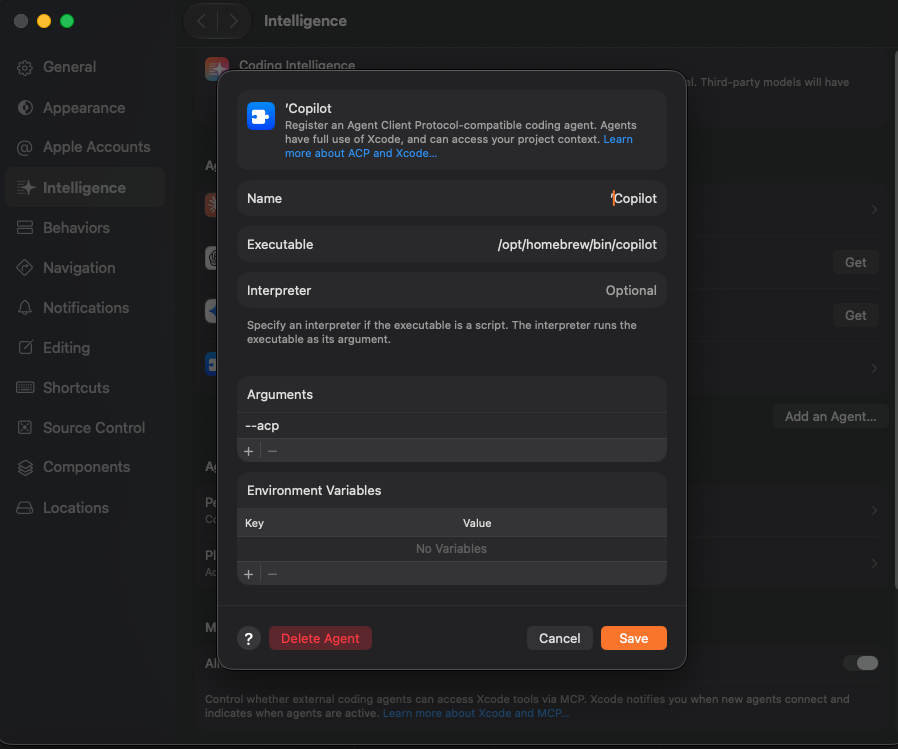Screen dimensions: 898x749
Task: Click the settings window vertical scrollbar
Action: click(895, 321)
